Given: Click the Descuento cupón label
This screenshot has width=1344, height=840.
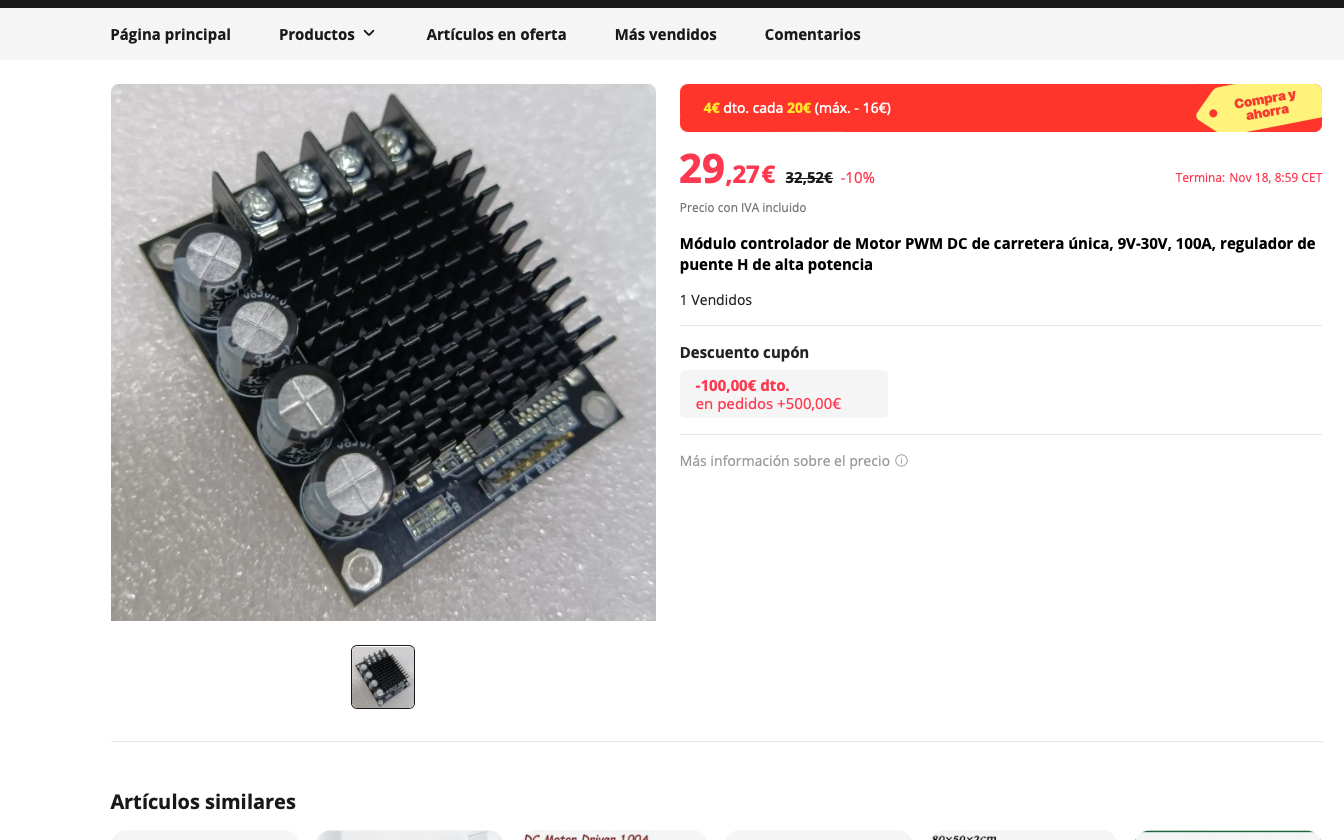Looking at the screenshot, I should (x=744, y=353).
